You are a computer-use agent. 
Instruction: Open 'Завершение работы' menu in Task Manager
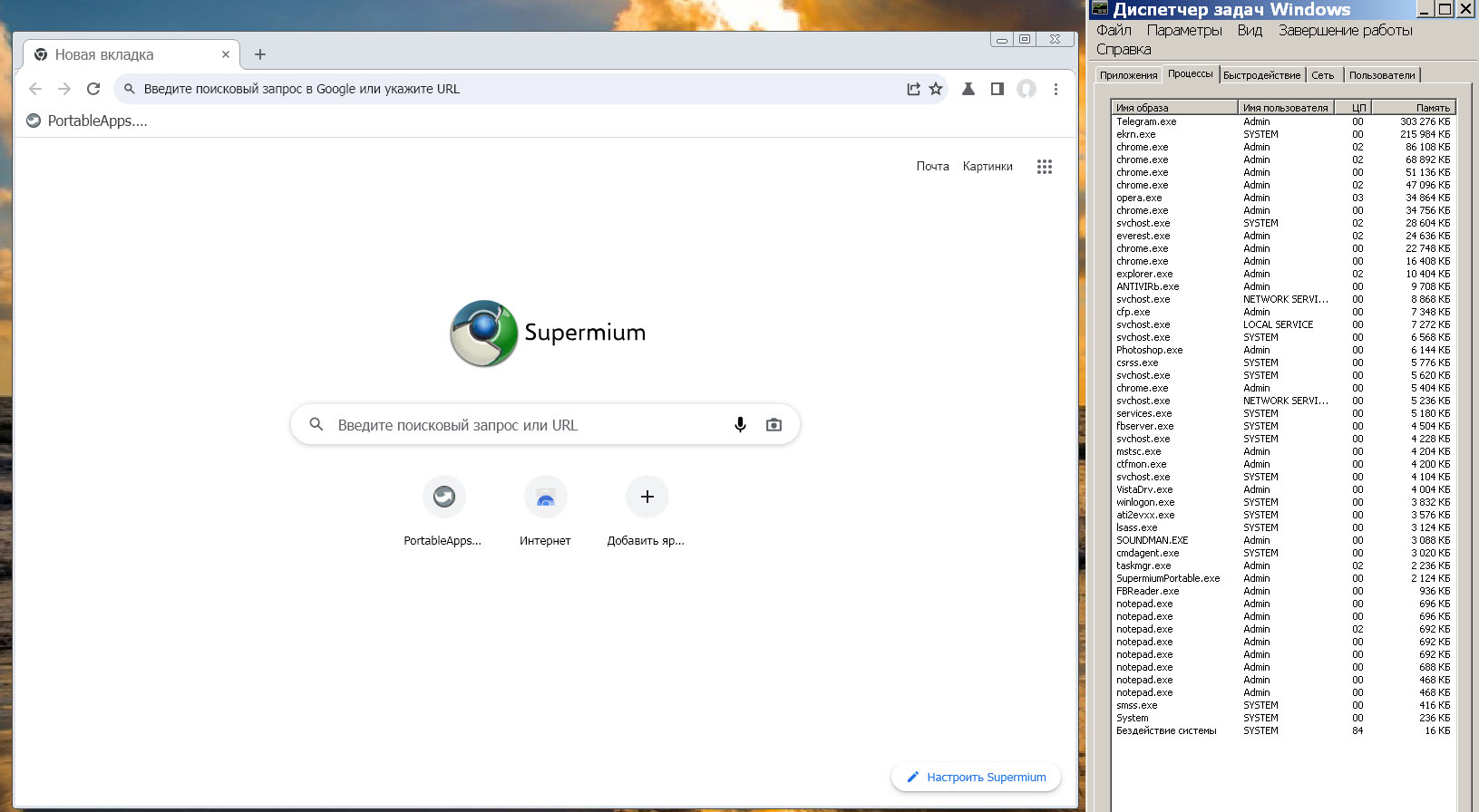(1346, 30)
